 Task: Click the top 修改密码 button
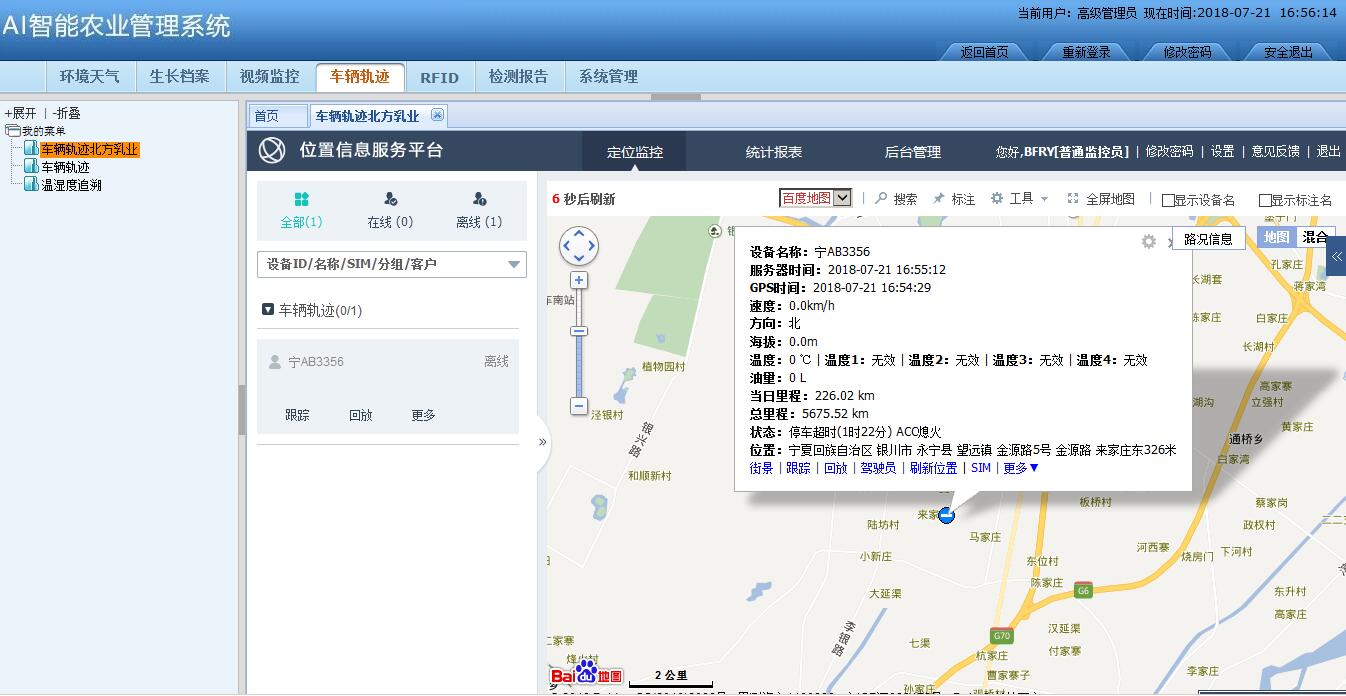click(x=1187, y=52)
